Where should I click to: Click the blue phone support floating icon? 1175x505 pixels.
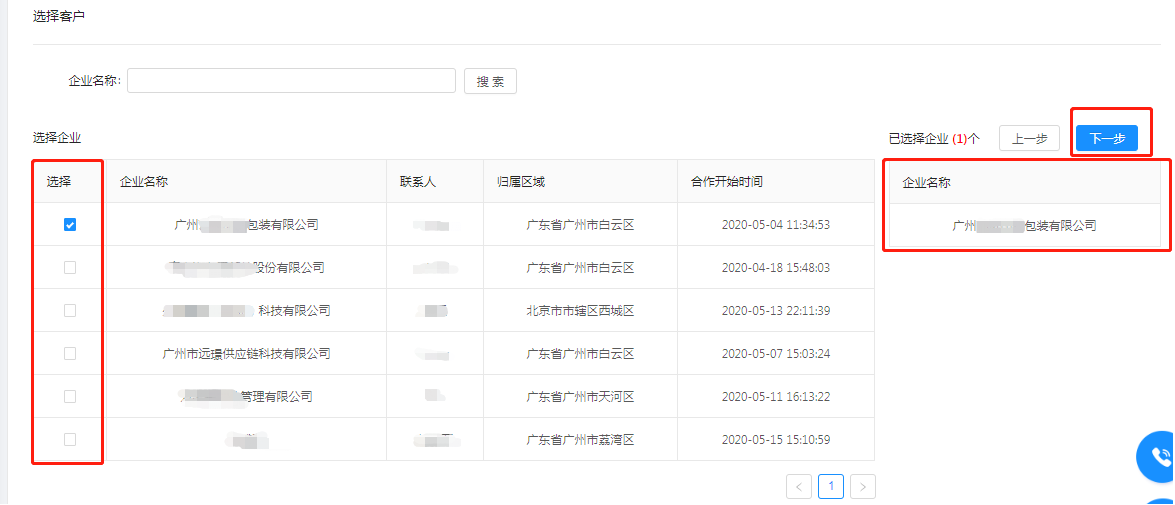coord(1159,458)
